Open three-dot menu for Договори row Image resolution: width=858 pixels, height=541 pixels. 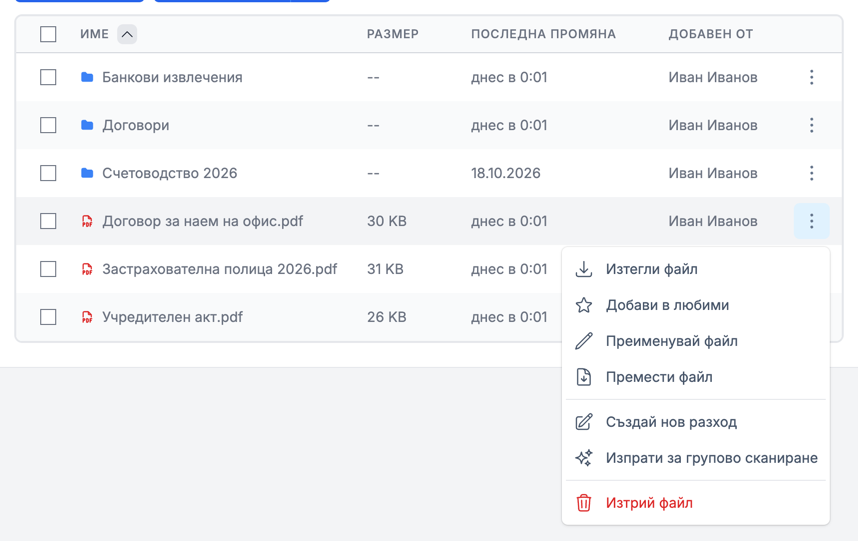(x=811, y=125)
